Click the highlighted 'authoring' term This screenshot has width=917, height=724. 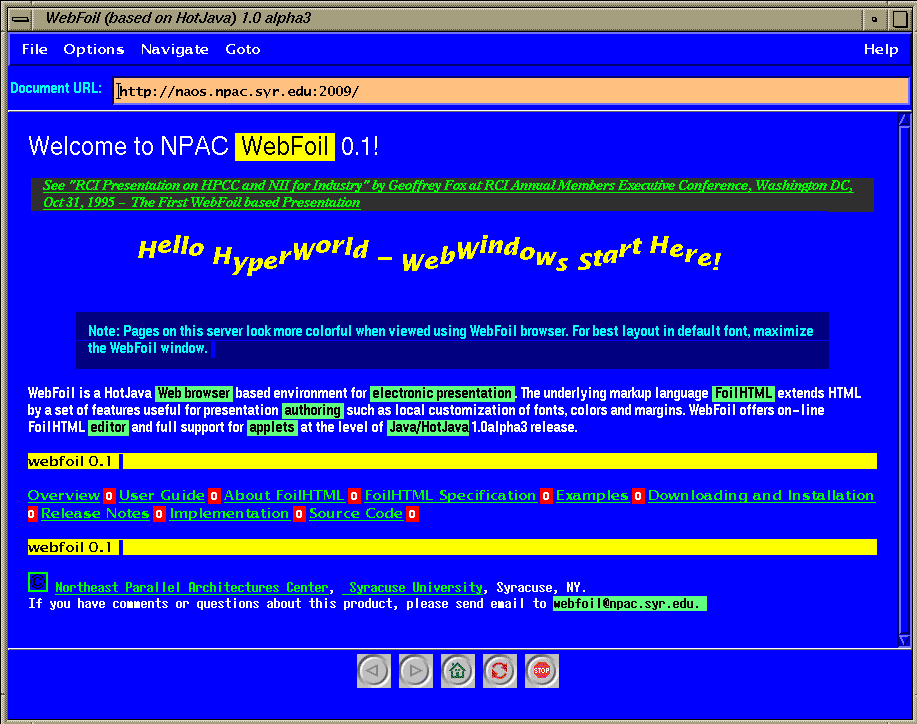coord(313,410)
